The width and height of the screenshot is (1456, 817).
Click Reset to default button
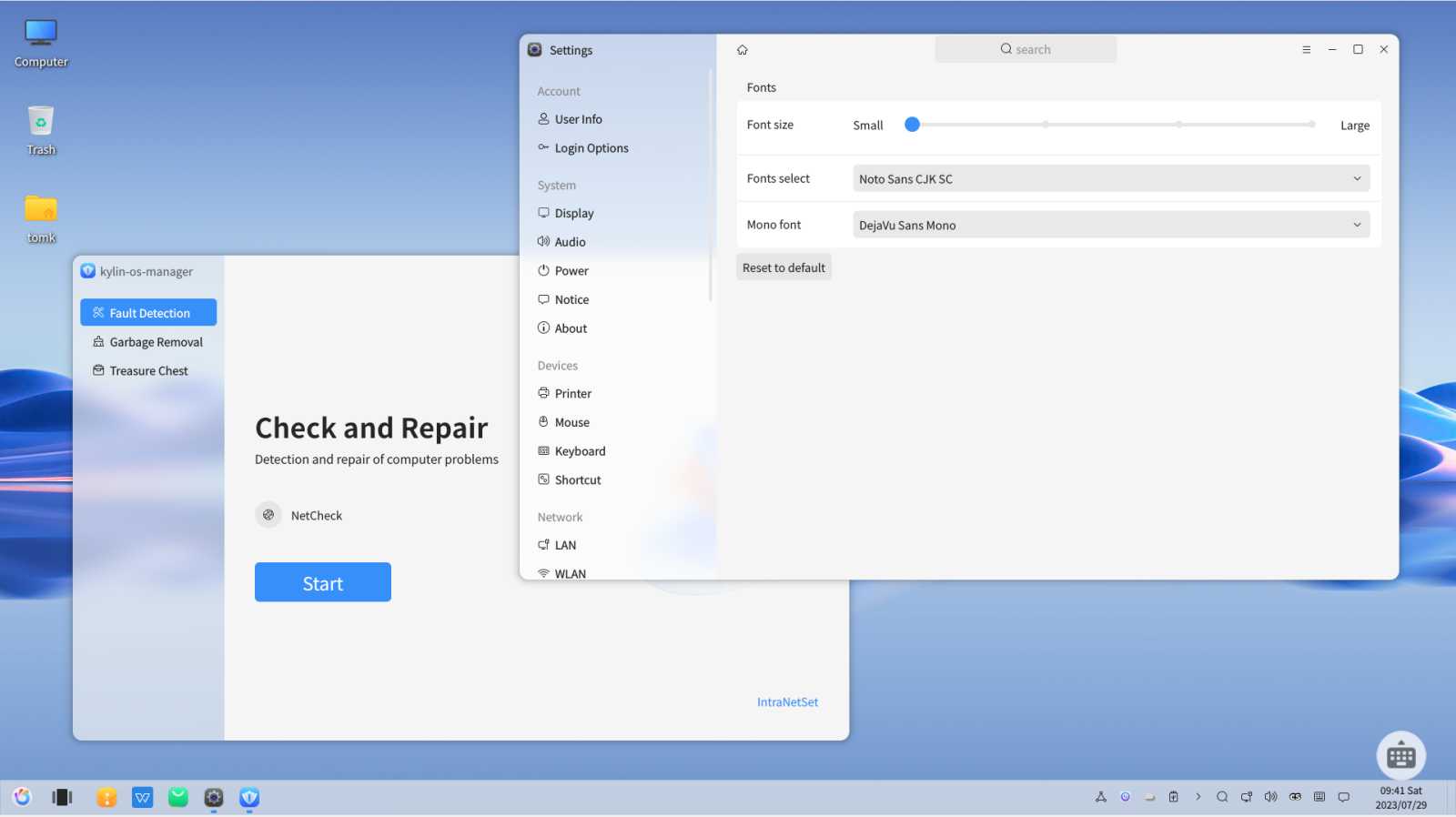click(x=784, y=267)
